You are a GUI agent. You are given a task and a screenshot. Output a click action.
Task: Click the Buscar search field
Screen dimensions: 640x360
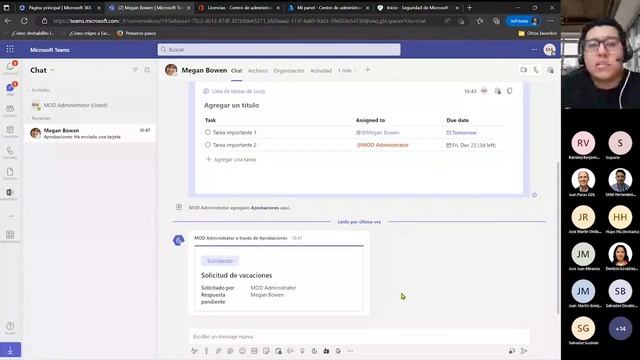click(x=279, y=49)
